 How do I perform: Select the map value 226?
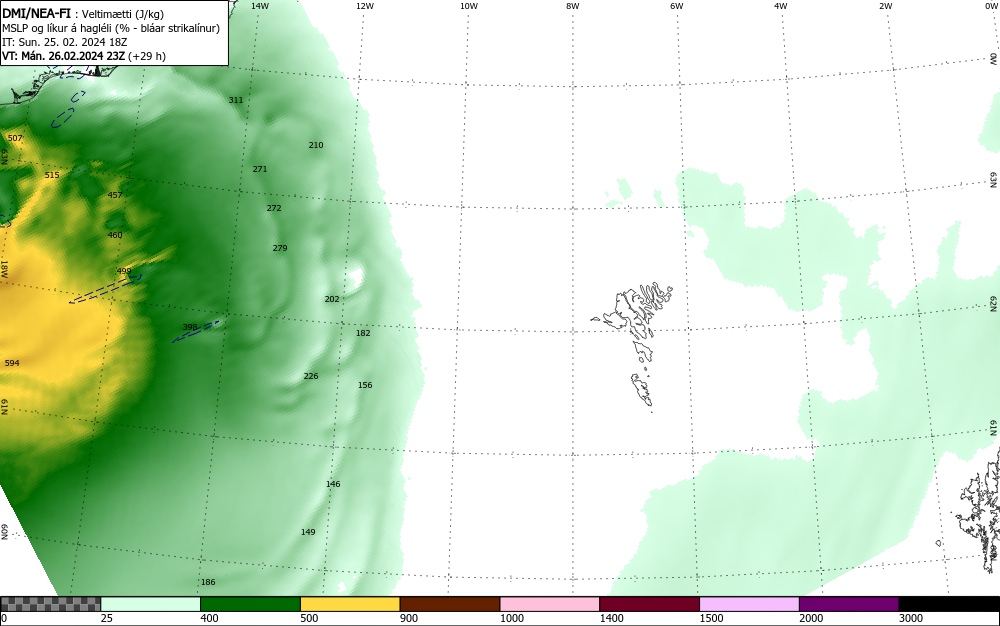311,377
